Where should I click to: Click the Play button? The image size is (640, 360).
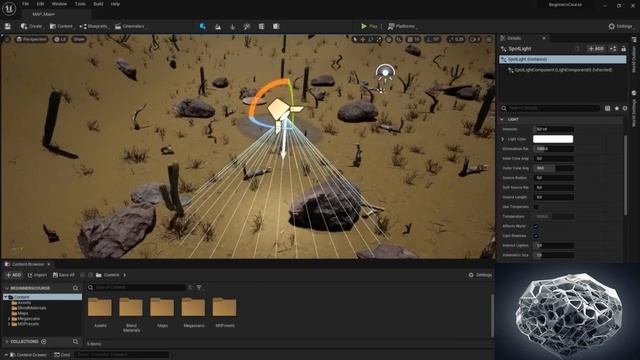click(369, 26)
